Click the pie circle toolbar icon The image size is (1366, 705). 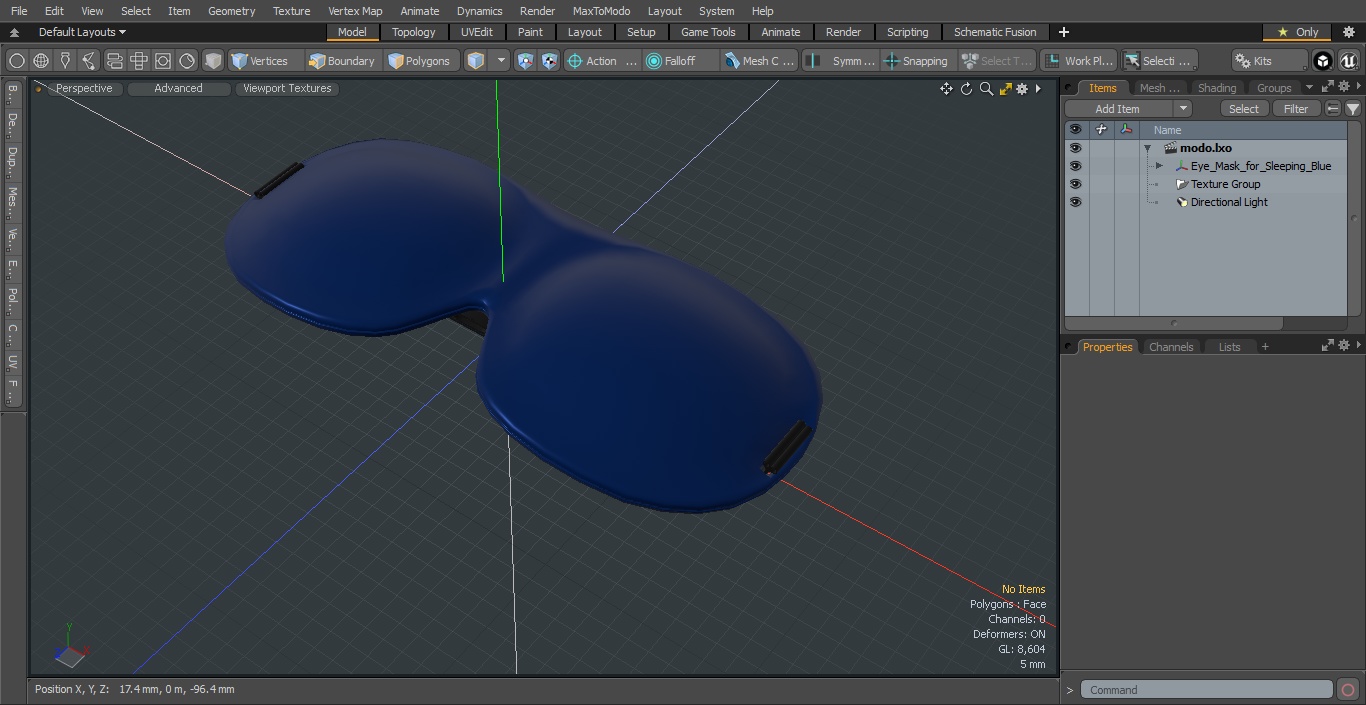[187, 61]
